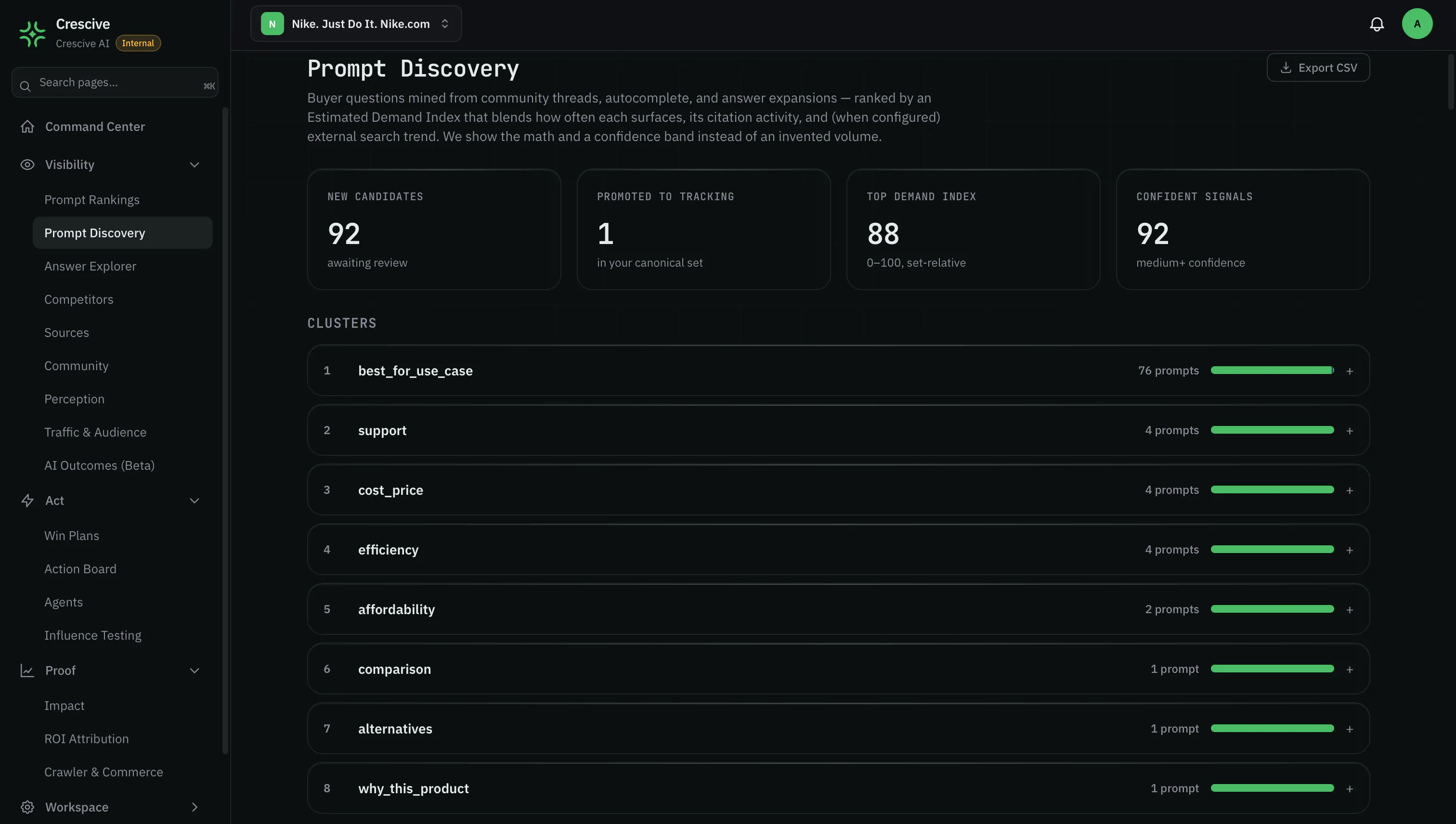Click the Promoted to Tracking card
Image resolution: width=1456 pixels, height=824 pixels.
pos(703,229)
